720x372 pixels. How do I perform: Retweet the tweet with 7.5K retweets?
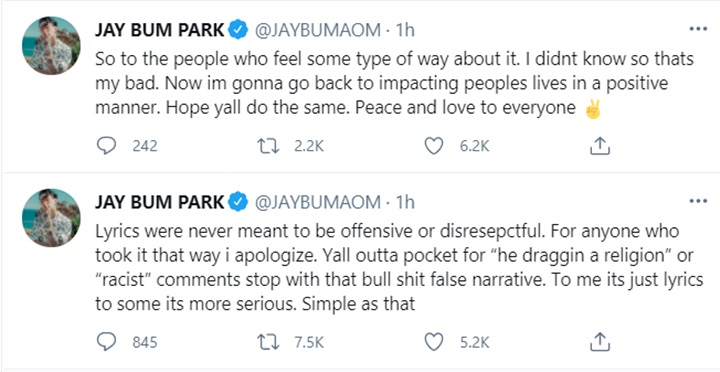(x=268, y=342)
